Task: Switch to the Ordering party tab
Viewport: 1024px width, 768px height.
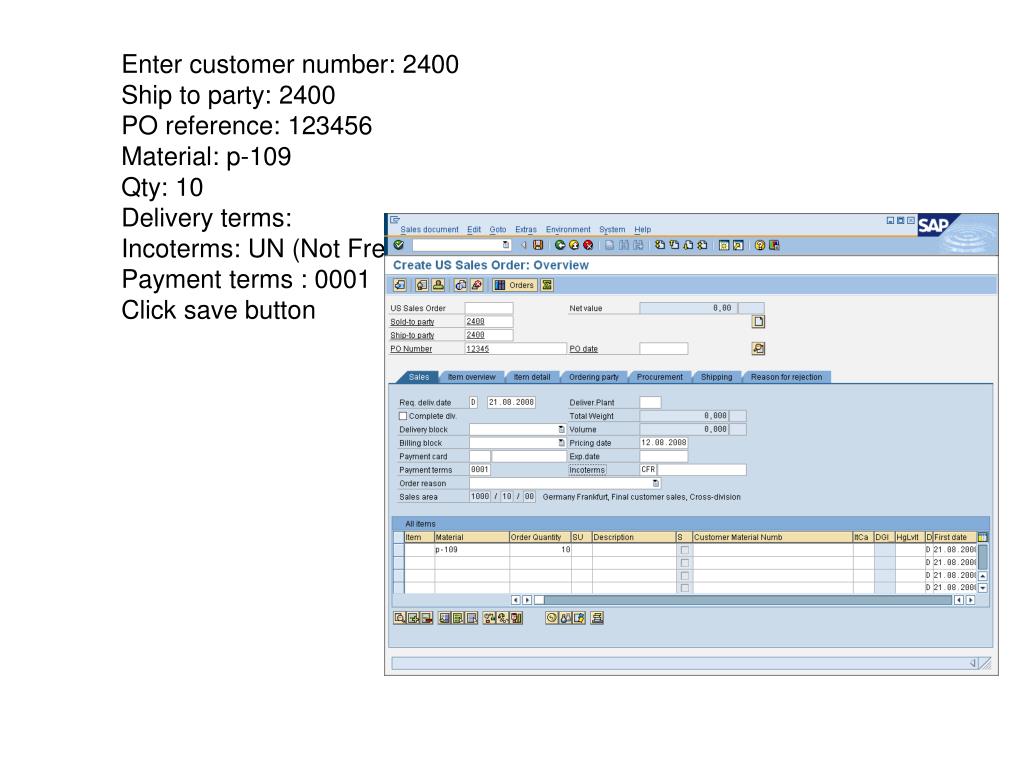Action: (594, 377)
